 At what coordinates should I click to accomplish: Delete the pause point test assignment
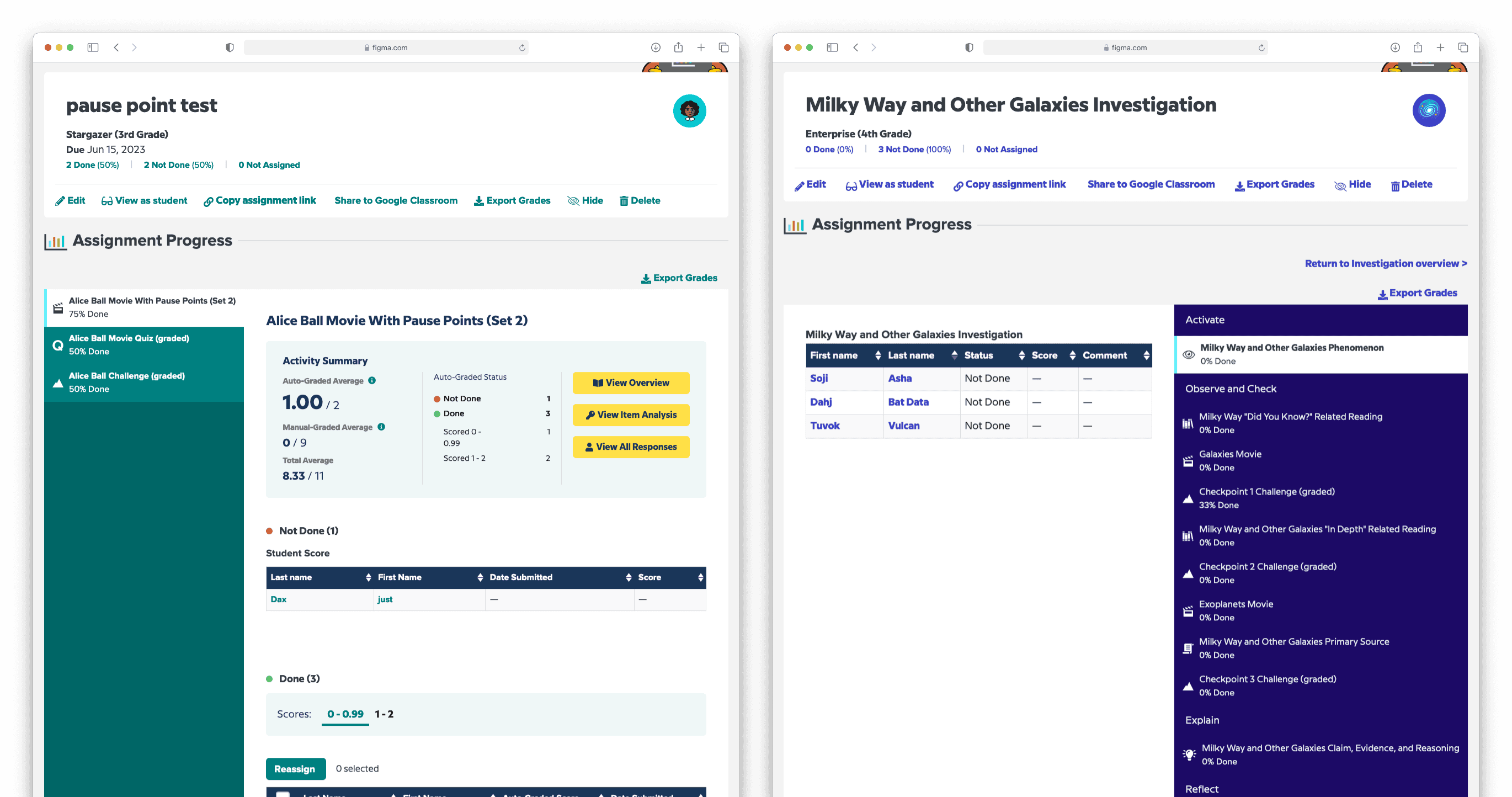pos(640,201)
